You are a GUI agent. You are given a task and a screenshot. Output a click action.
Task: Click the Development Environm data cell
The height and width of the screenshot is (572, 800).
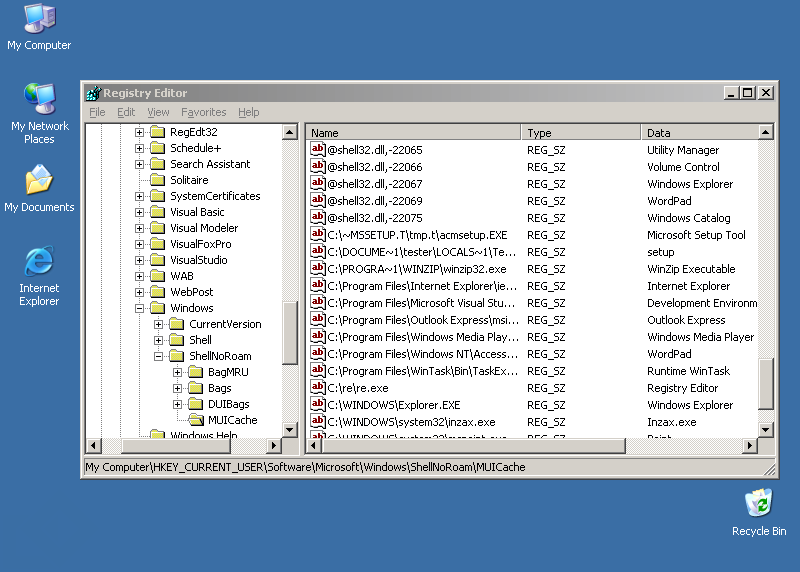coord(702,303)
